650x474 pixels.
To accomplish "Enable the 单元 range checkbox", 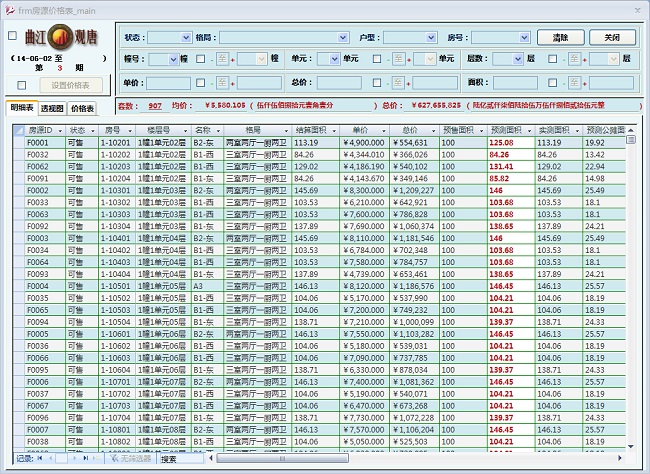I will tap(377, 59).
